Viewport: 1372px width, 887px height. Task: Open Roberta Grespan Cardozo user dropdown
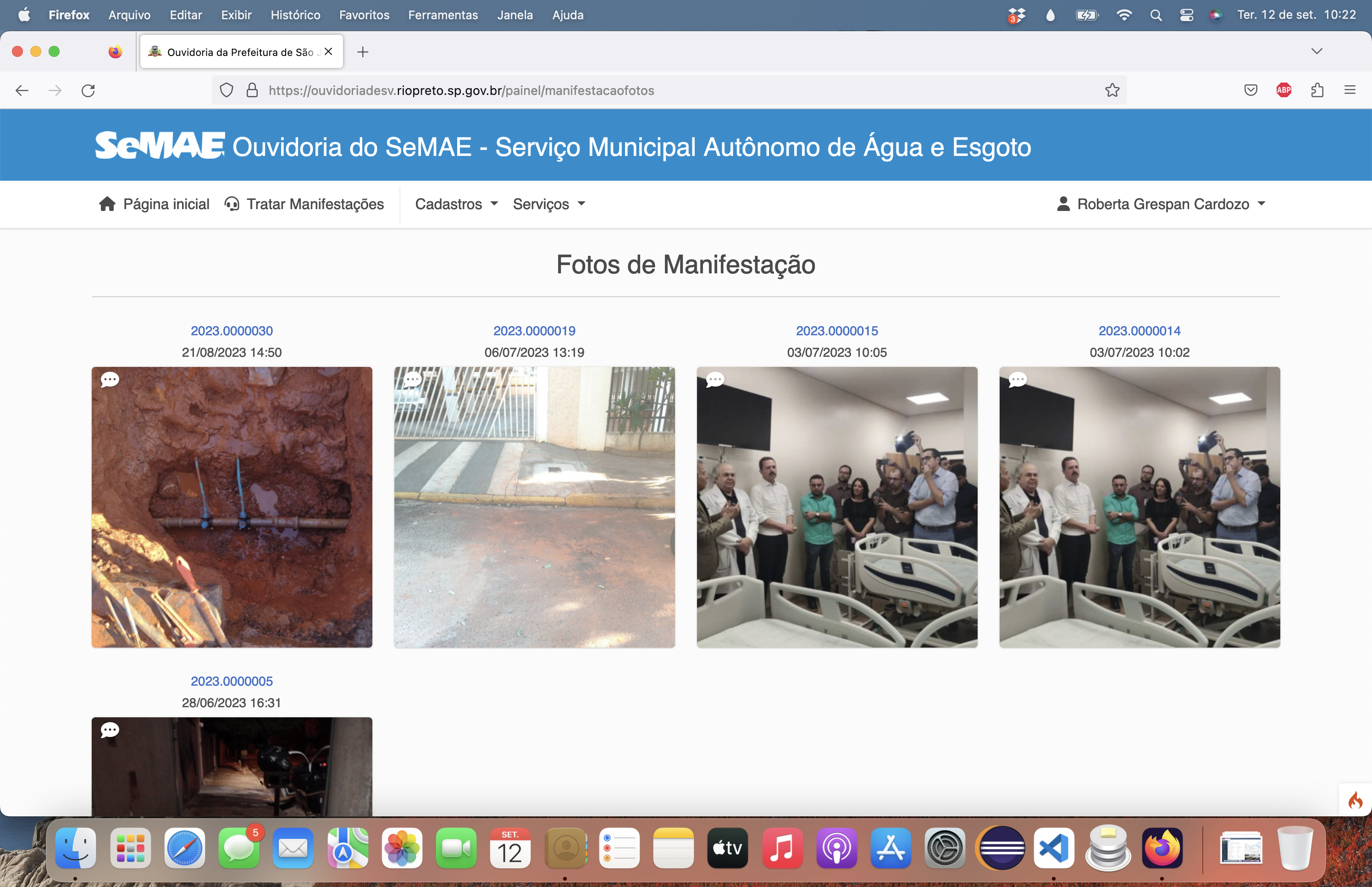coord(1162,204)
